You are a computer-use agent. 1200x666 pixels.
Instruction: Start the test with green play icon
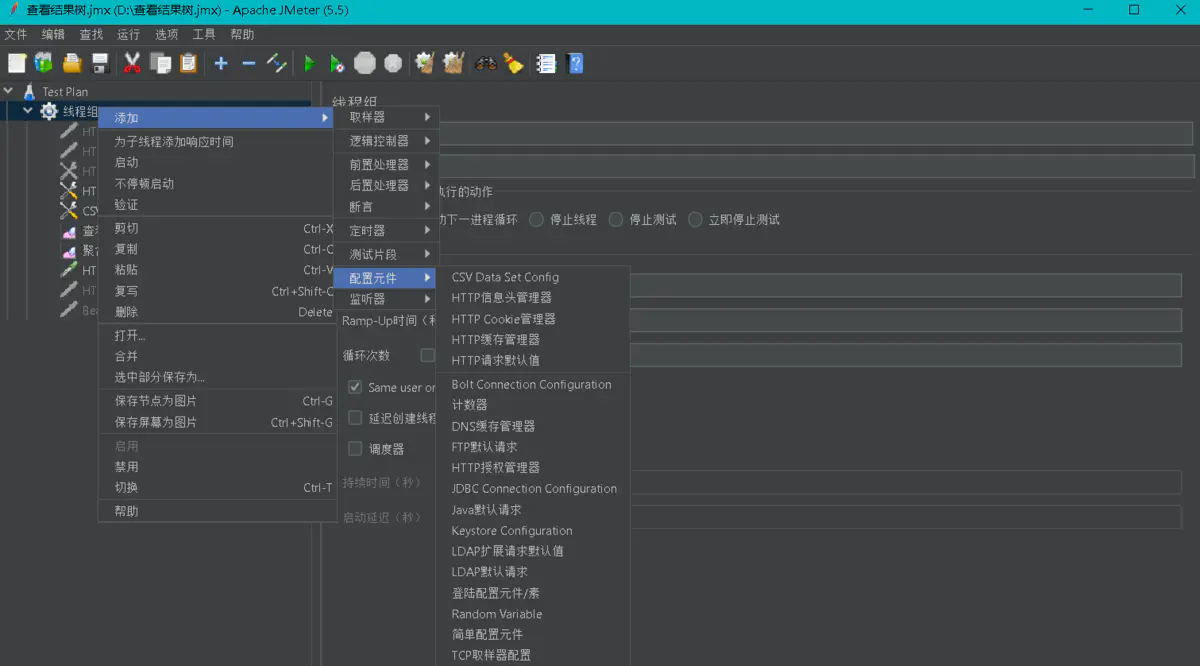[309, 63]
